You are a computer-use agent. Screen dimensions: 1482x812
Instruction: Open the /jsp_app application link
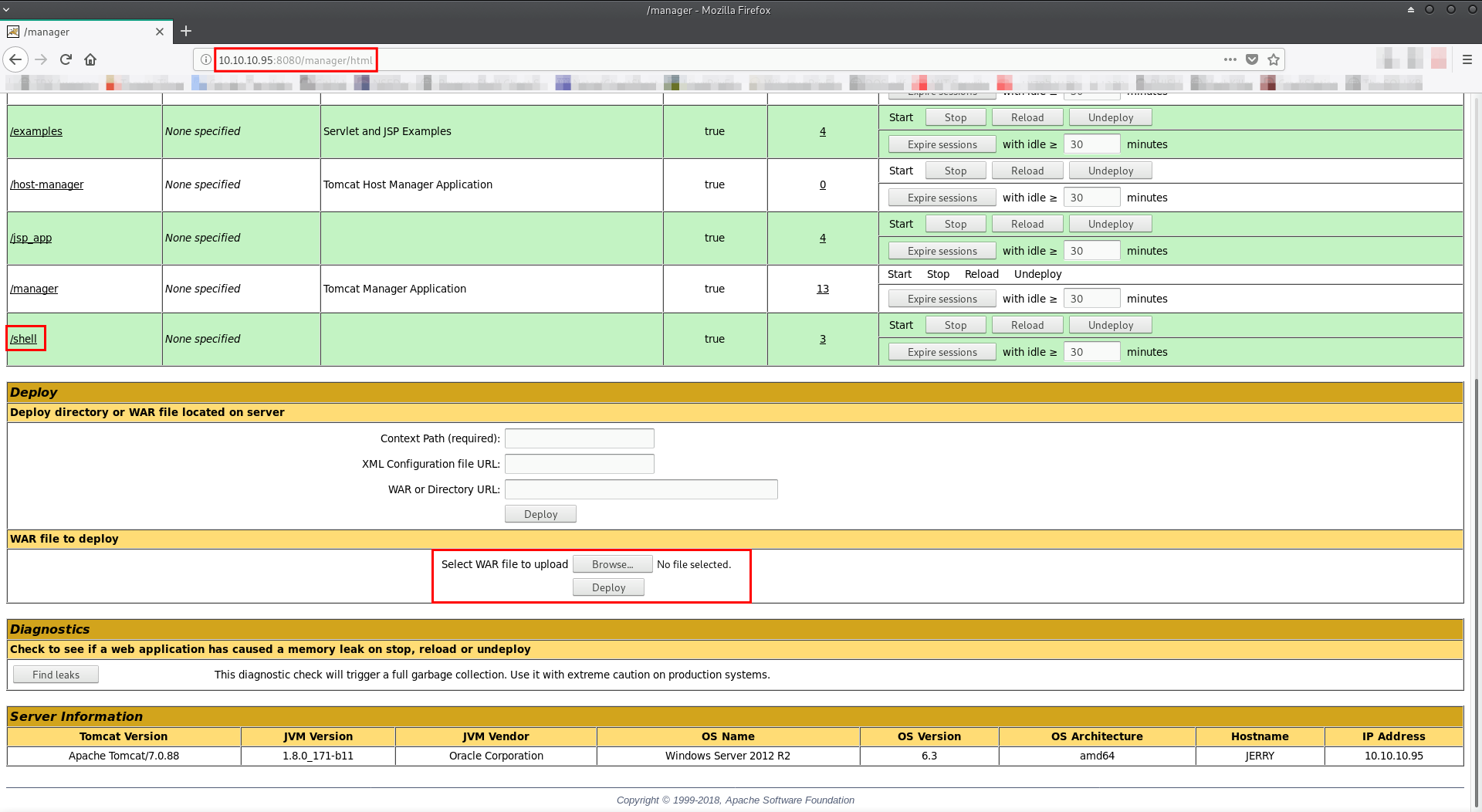31,238
